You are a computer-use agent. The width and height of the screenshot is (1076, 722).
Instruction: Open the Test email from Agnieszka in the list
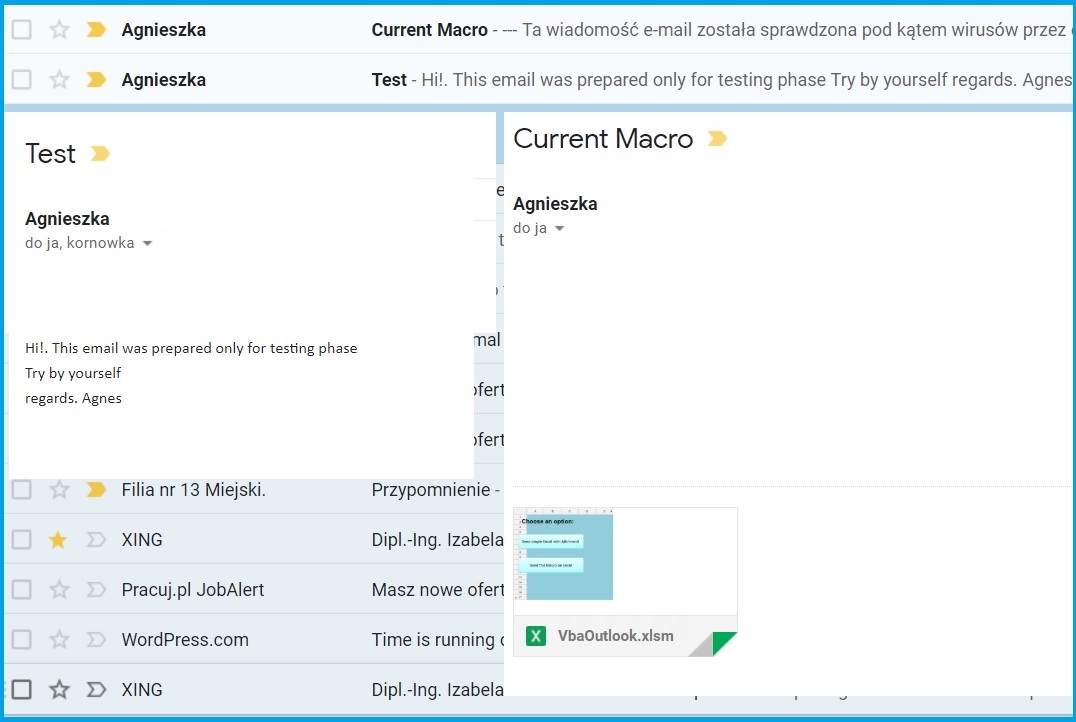[x=600, y=80]
